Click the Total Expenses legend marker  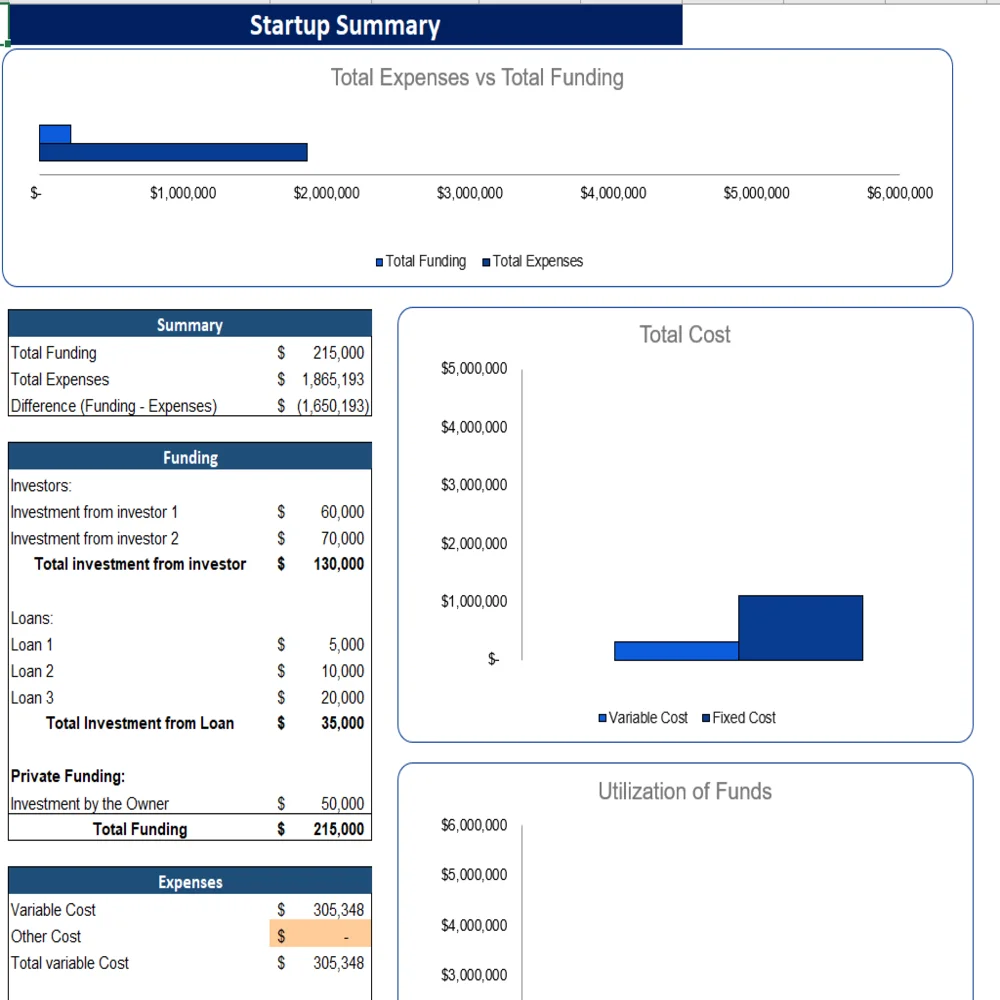(x=486, y=261)
